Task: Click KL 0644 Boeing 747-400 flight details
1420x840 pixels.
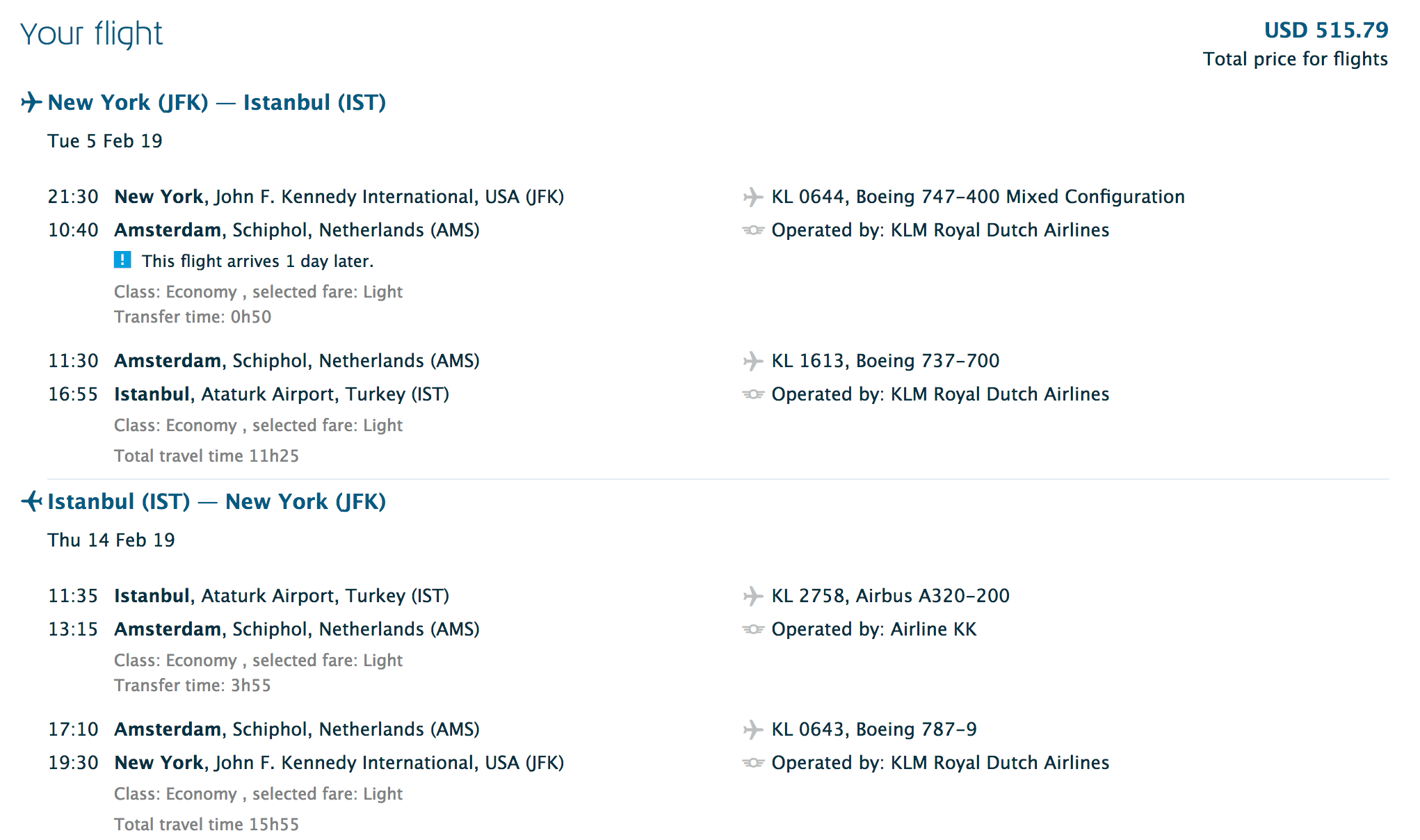Action: tap(978, 197)
